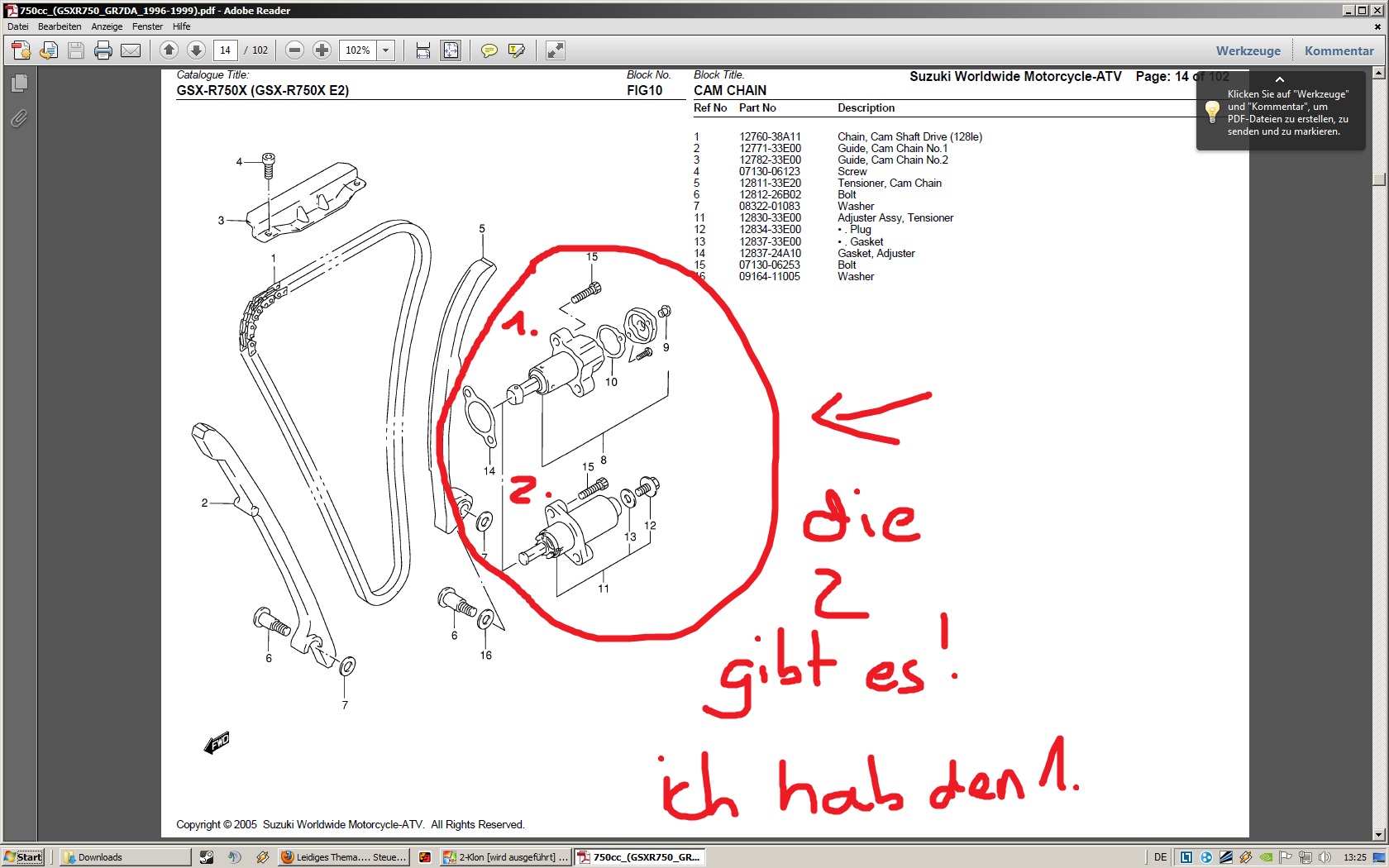
Task: Zoom in with the plus button
Action: pos(322,50)
